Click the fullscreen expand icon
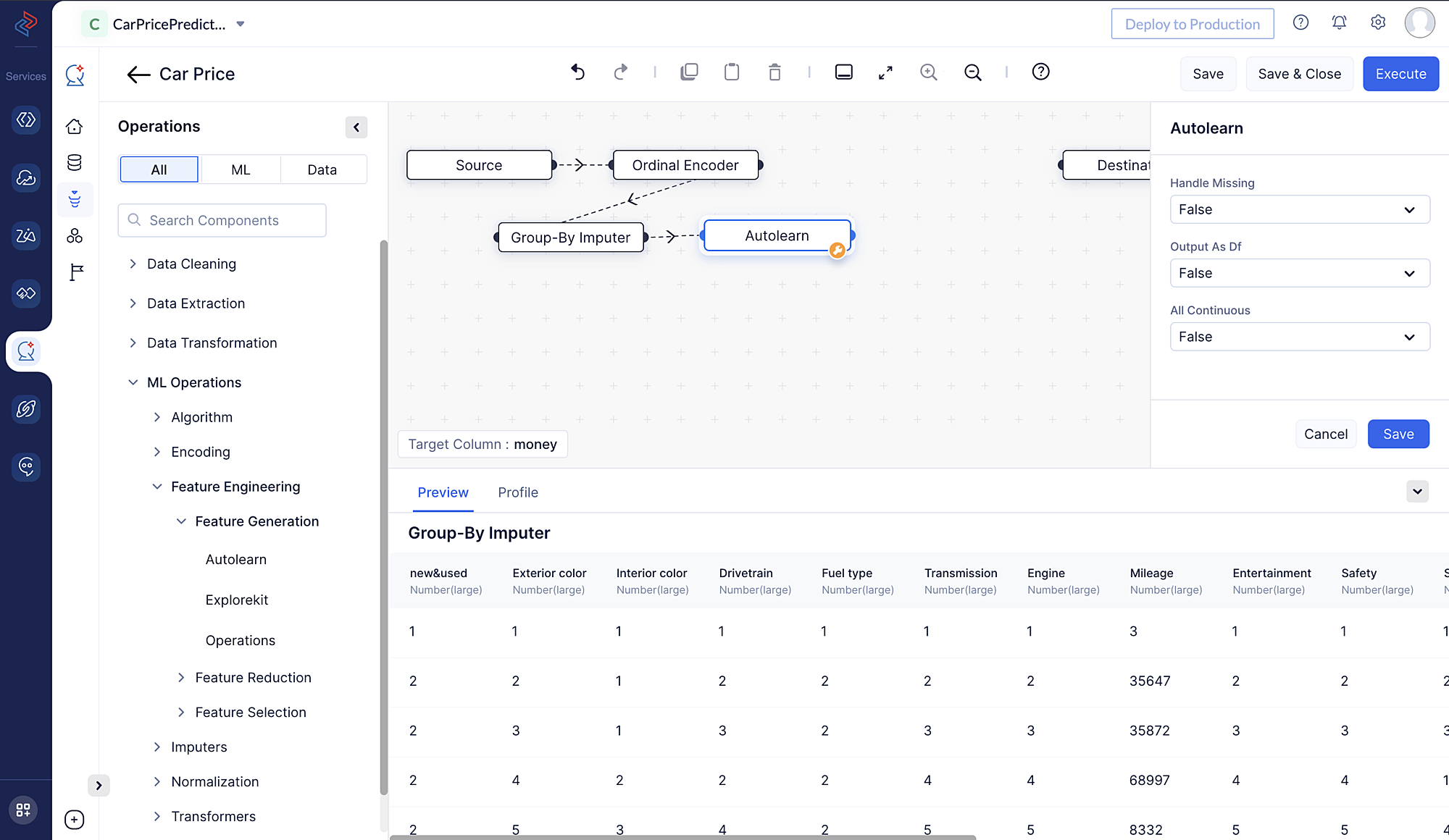The height and width of the screenshot is (840, 1449). 885,72
